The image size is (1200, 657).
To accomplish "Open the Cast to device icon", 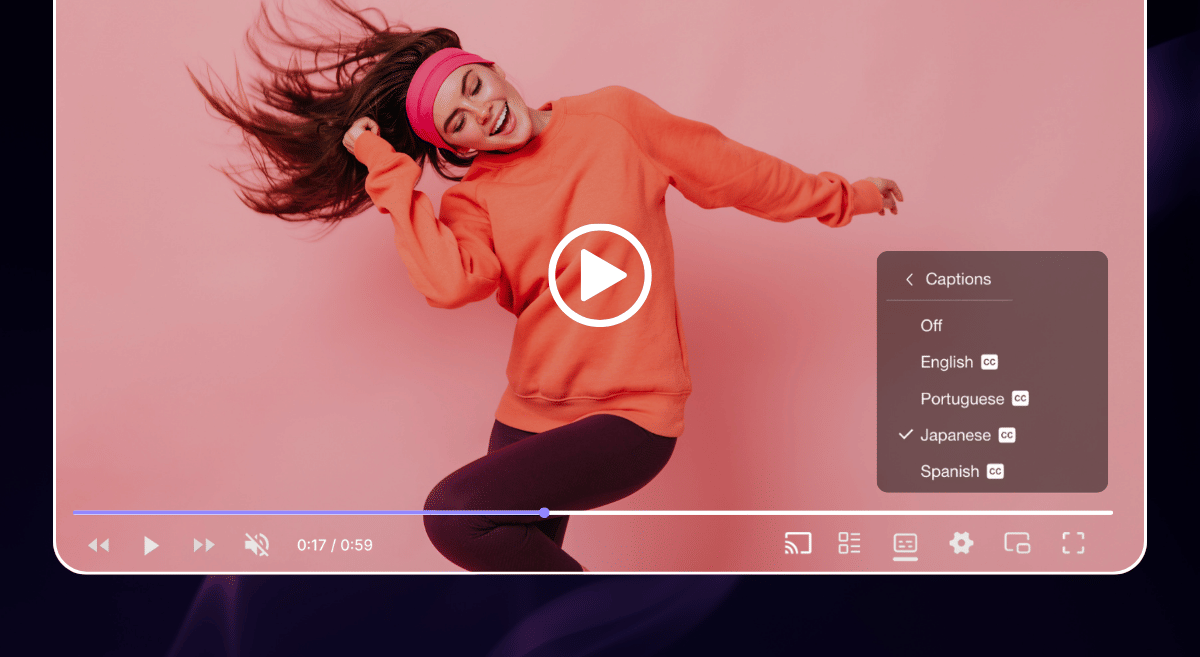I will [797, 544].
